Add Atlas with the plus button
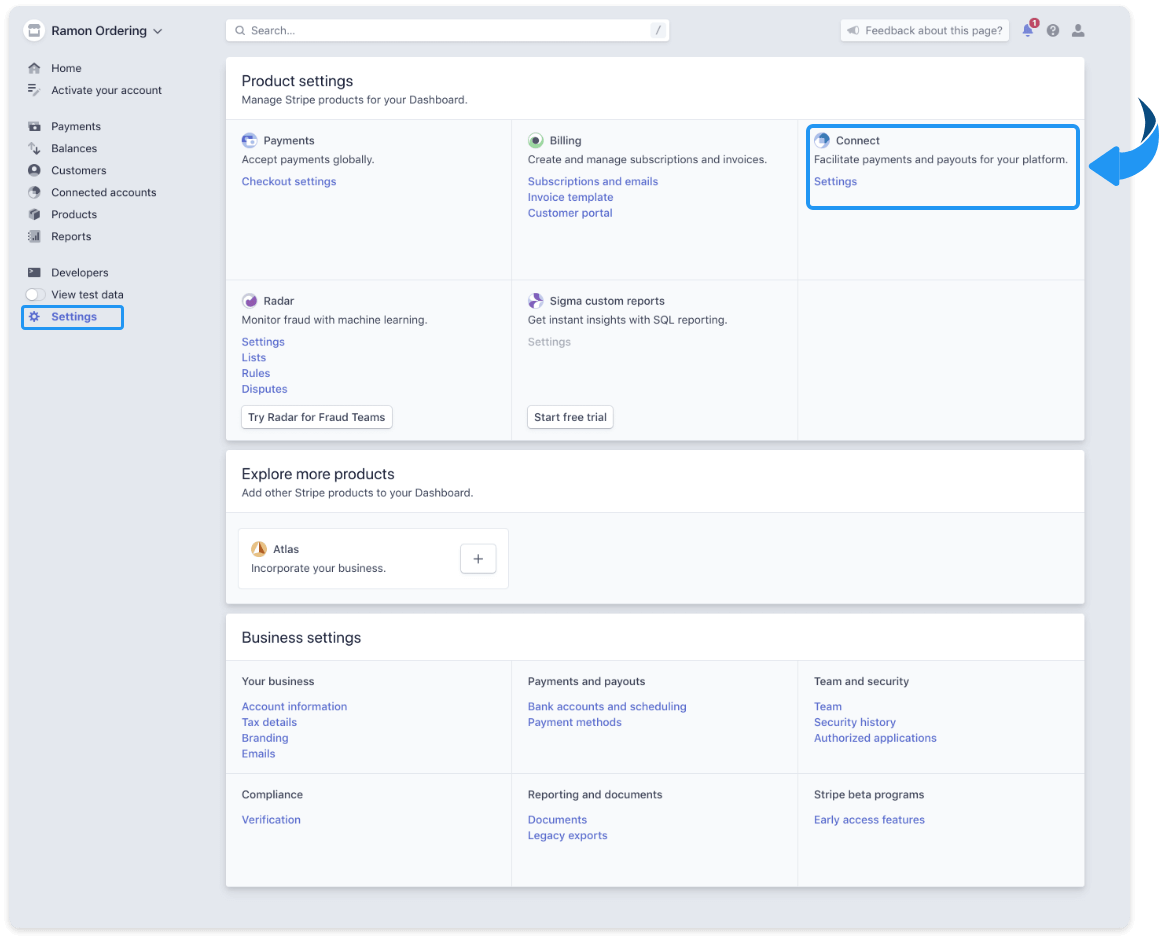The height and width of the screenshot is (940, 1159). pyautogui.click(x=478, y=559)
